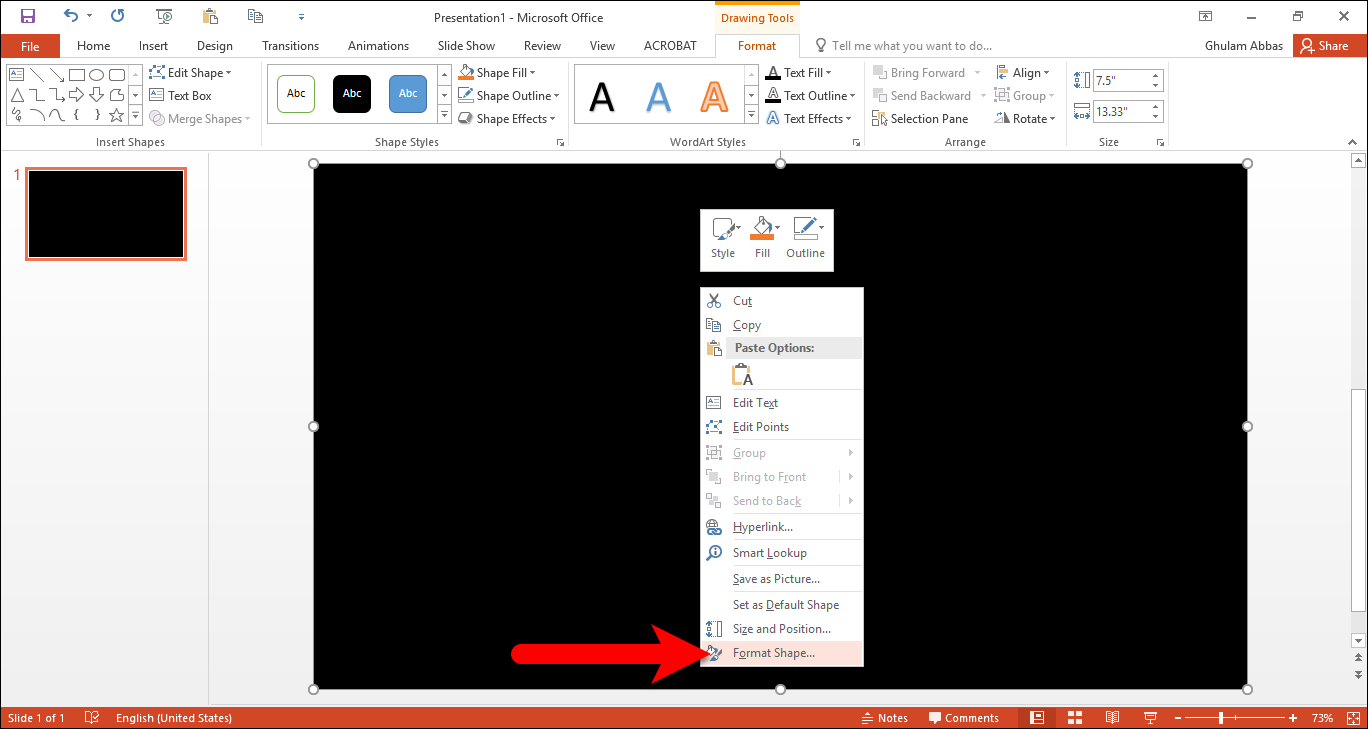Switch to Slide Sorter view icon
1368x729 pixels.
(1075, 718)
